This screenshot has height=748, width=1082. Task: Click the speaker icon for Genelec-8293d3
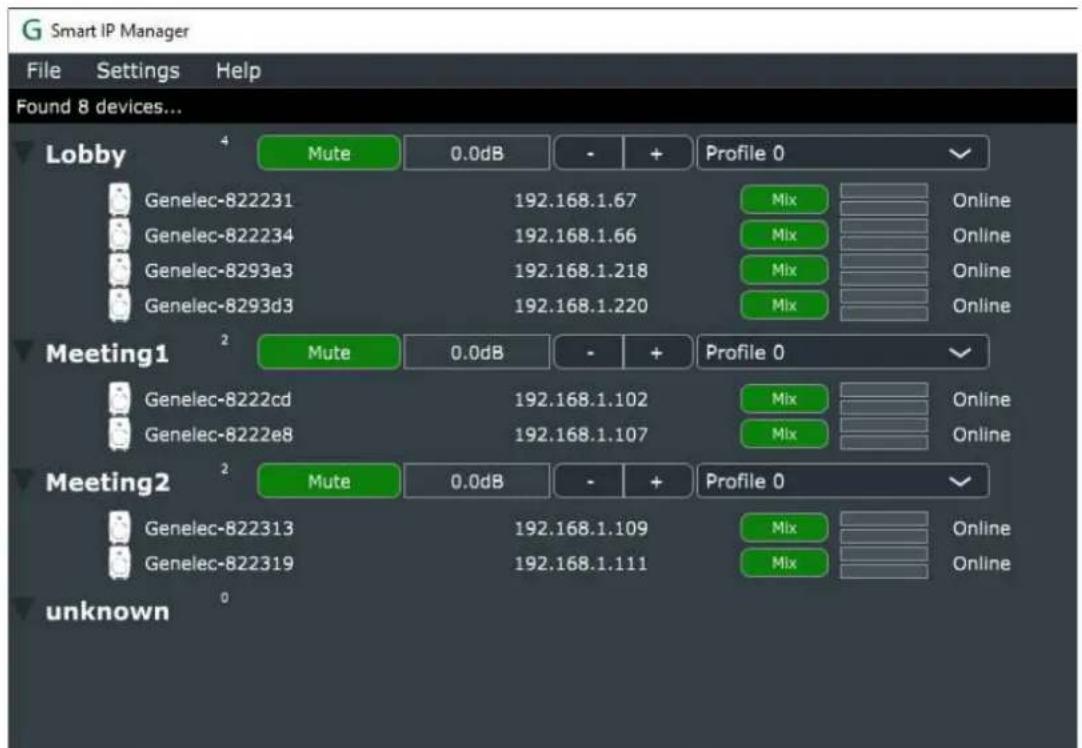pyautogui.click(x=120, y=306)
